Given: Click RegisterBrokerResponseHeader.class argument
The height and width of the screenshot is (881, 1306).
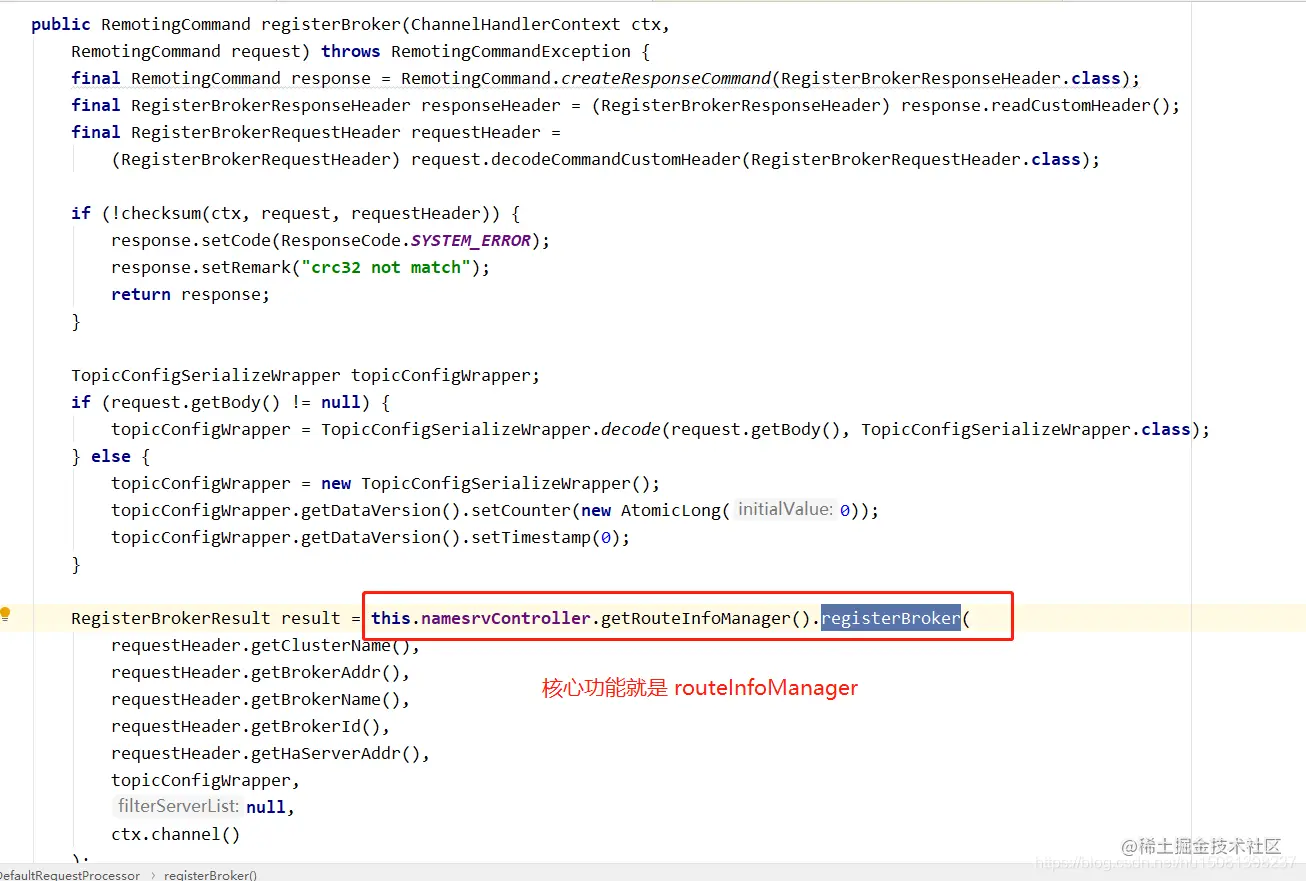Looking at the screenshot, I should tap(951, 78).
